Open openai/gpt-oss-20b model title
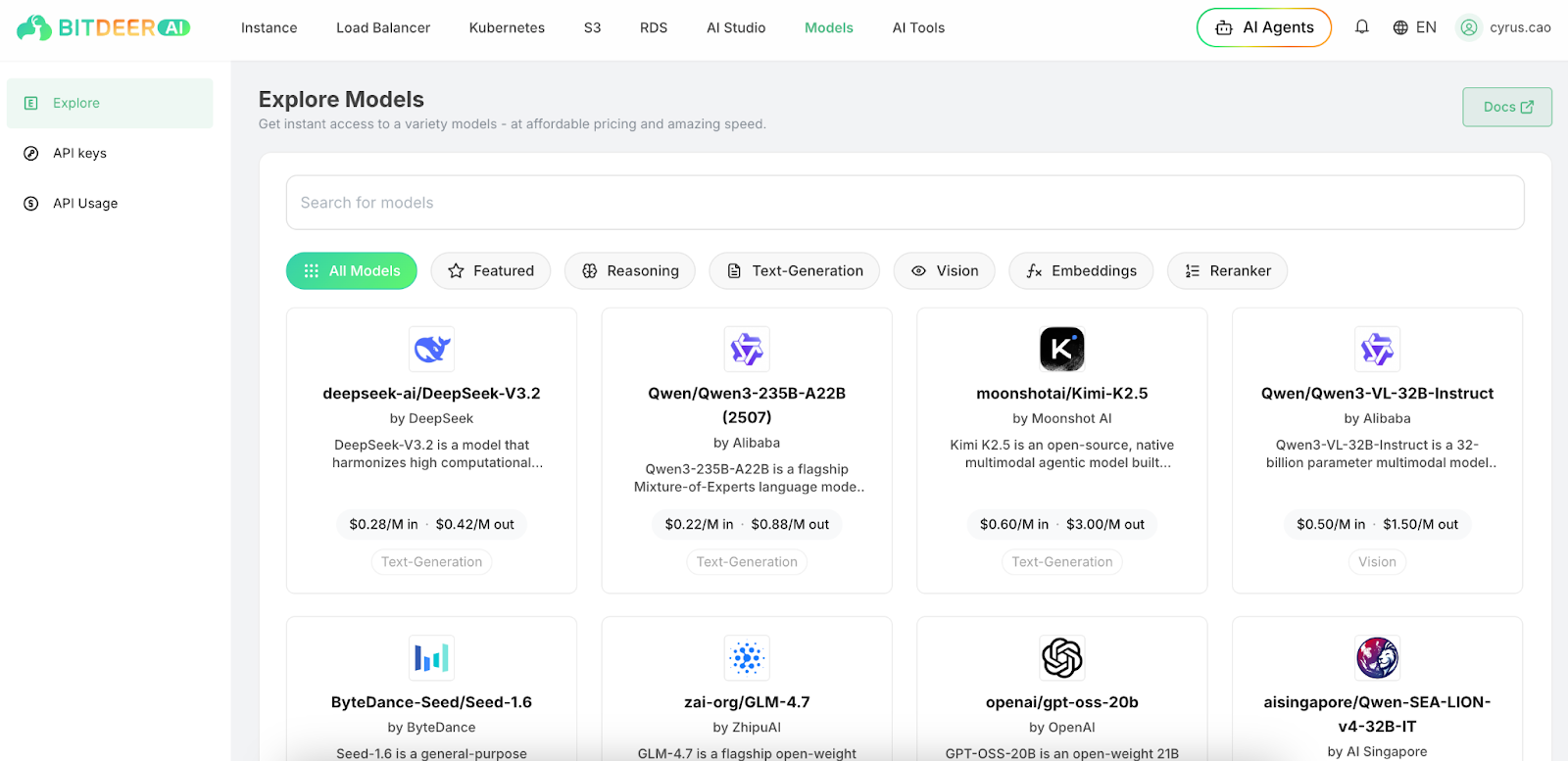1568x761 pixels. 1062,702
